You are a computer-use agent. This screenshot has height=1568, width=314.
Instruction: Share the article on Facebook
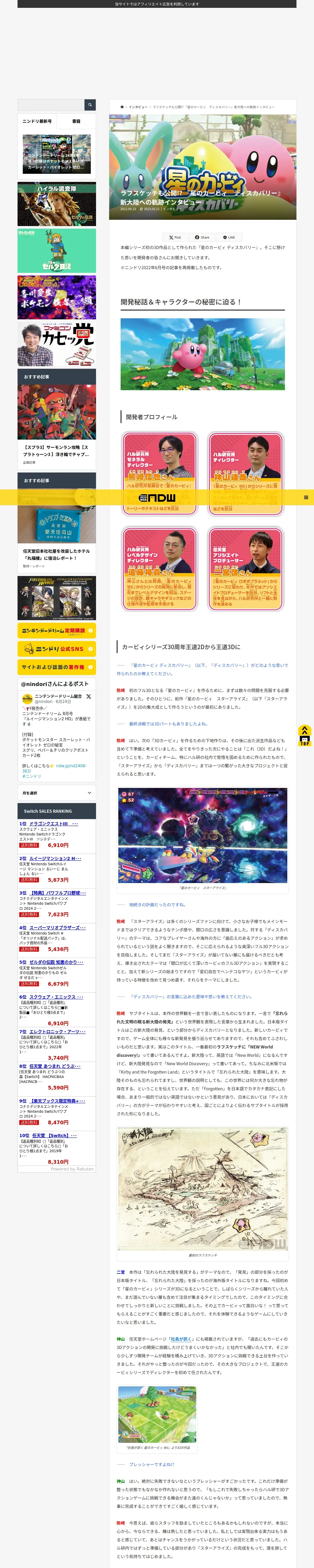pos(202,237)
